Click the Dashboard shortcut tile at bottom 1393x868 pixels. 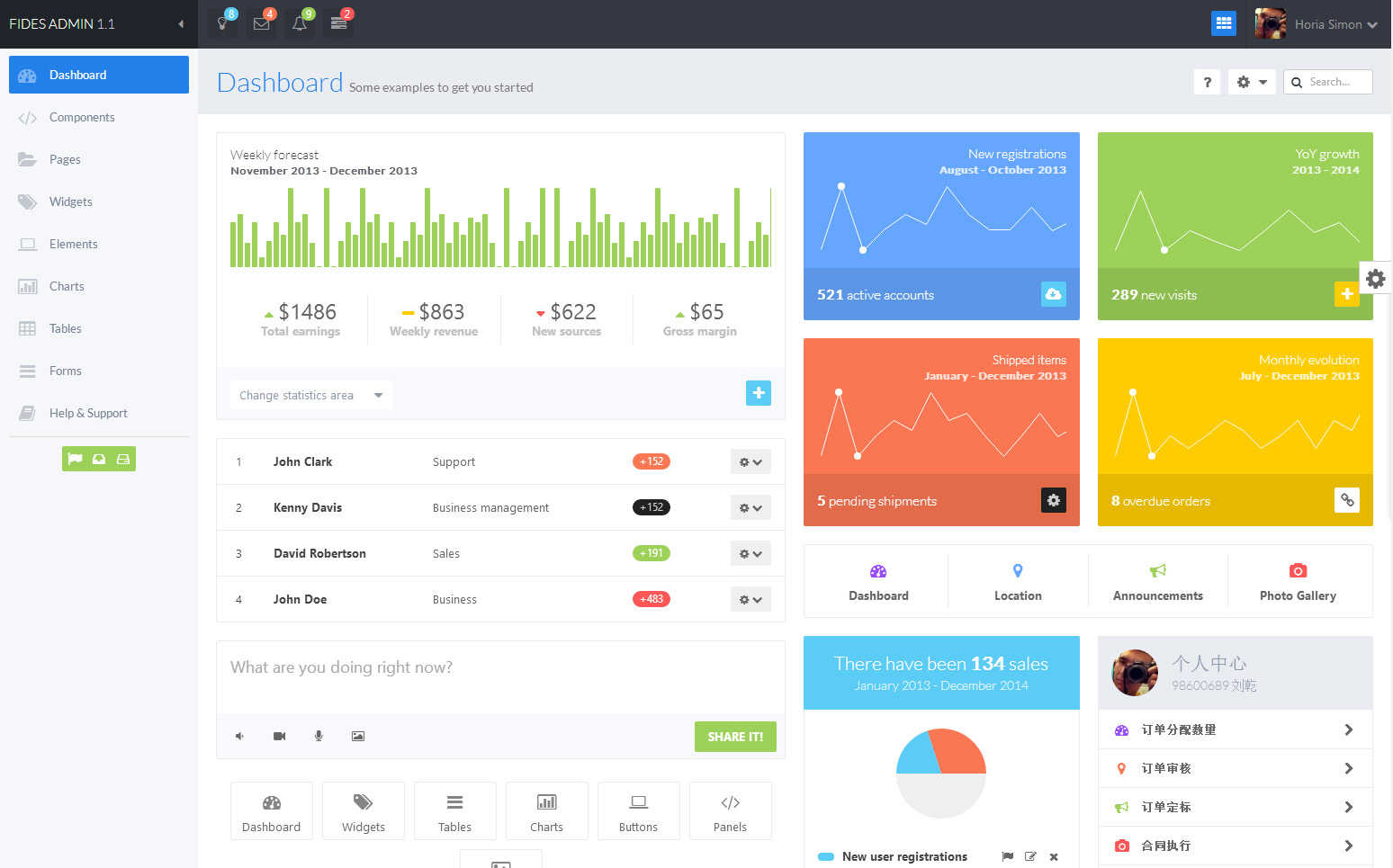coord(272,811)
